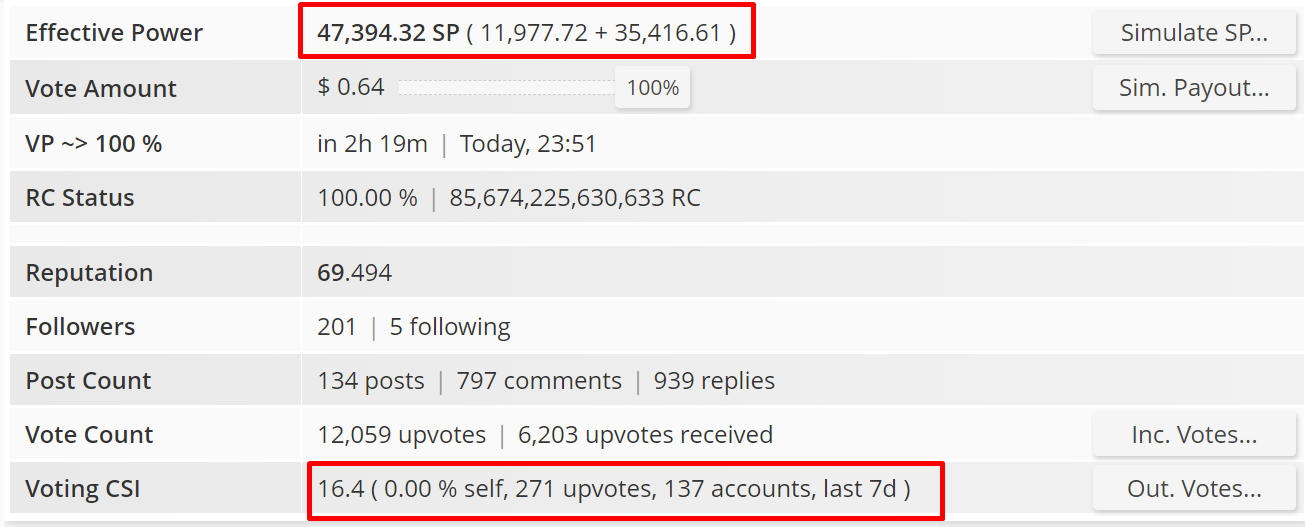The image size is (1305, 527).
Task: Click the 201 followers count
Action: (x=337, y=326)
